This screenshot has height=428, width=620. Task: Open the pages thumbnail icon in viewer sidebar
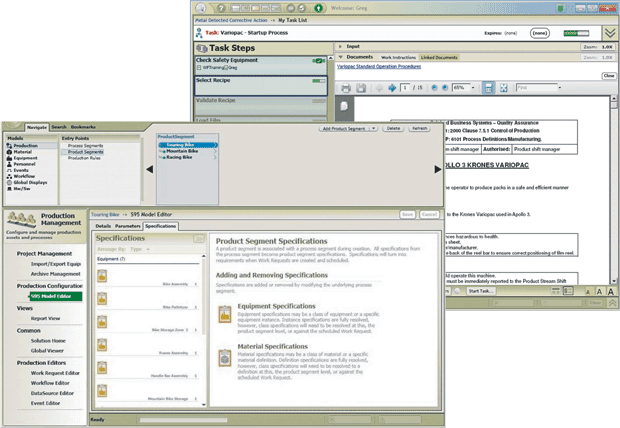click(x=344, y=106)
